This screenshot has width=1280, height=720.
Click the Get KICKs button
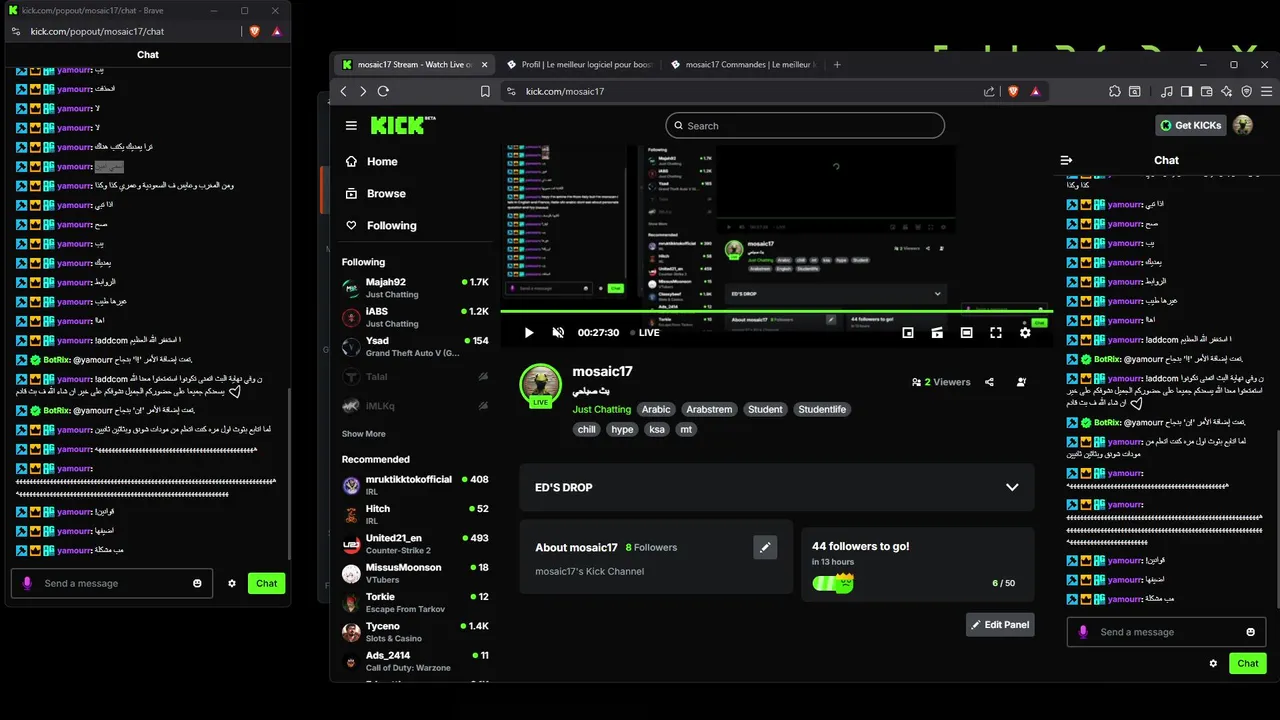point(1191,125)
